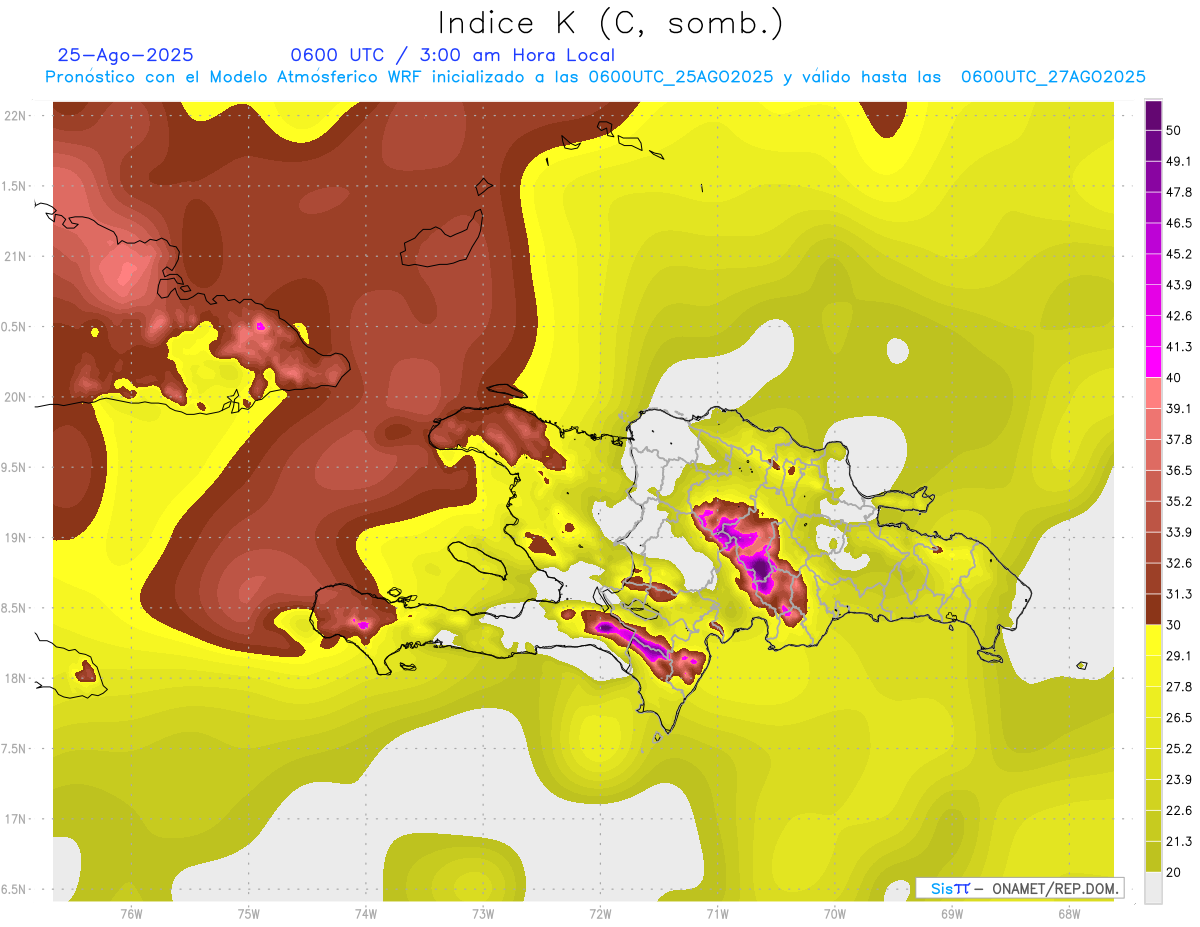Click the latitude label '22N'

coord(15,116)
